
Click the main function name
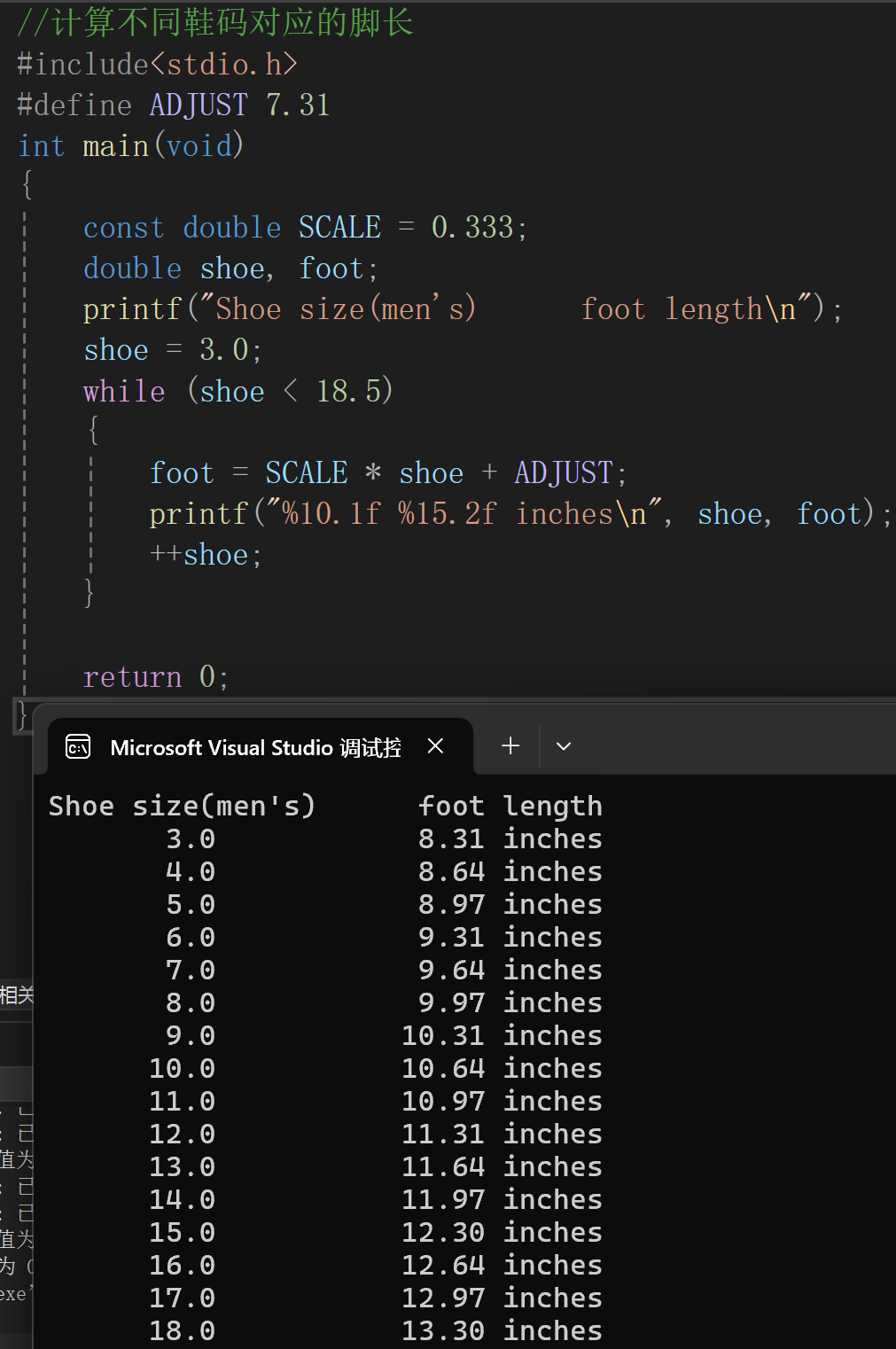[x=115, y=146]
